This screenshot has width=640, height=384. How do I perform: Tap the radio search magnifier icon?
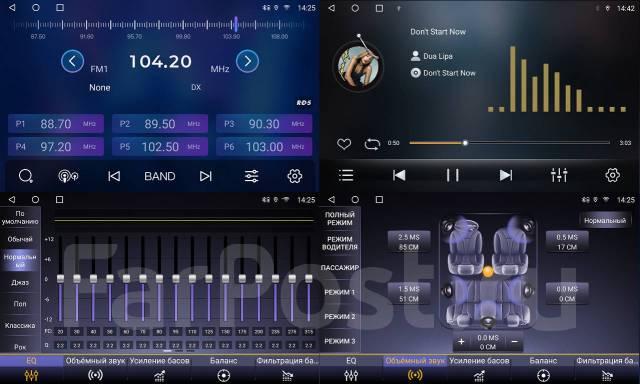pyautogui.click(x=26, y=176)
